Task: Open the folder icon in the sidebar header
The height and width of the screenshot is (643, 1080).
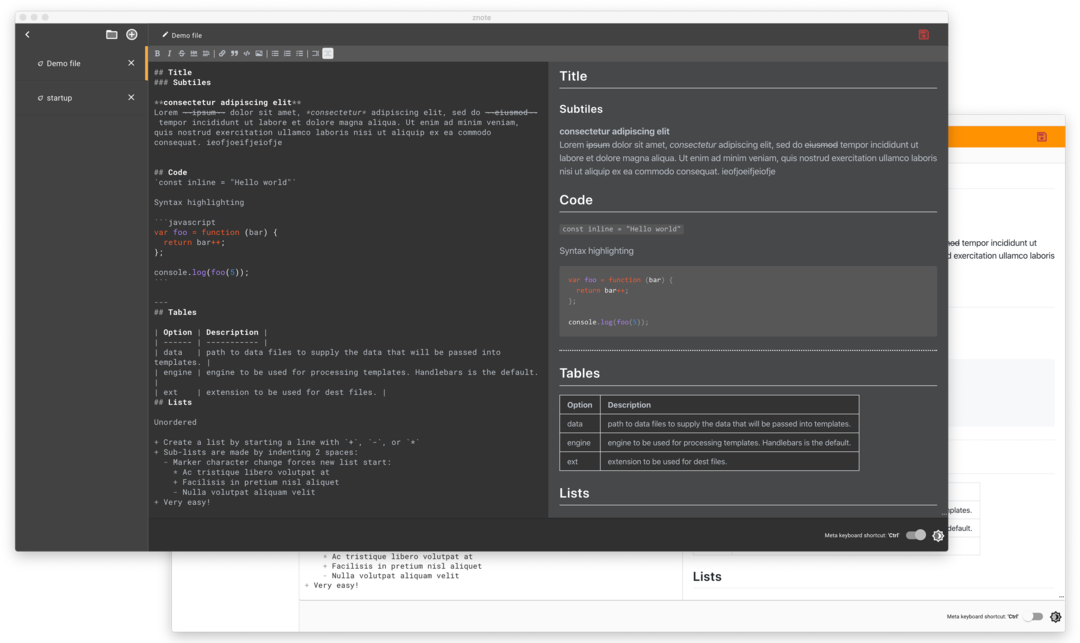Action: pyautogui.click(x=111, y=34)
